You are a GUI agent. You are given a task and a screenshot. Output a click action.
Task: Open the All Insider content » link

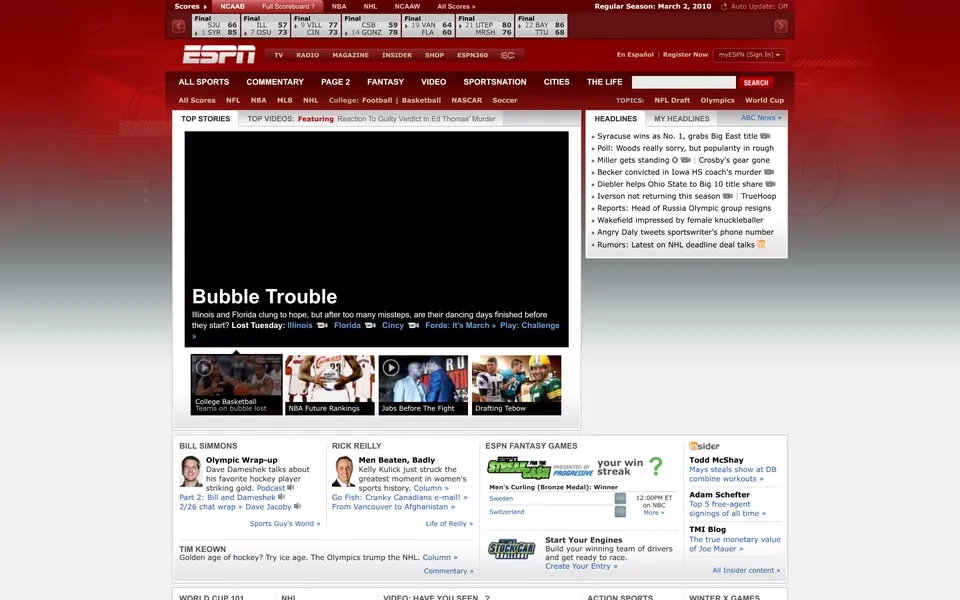point(746,570)
